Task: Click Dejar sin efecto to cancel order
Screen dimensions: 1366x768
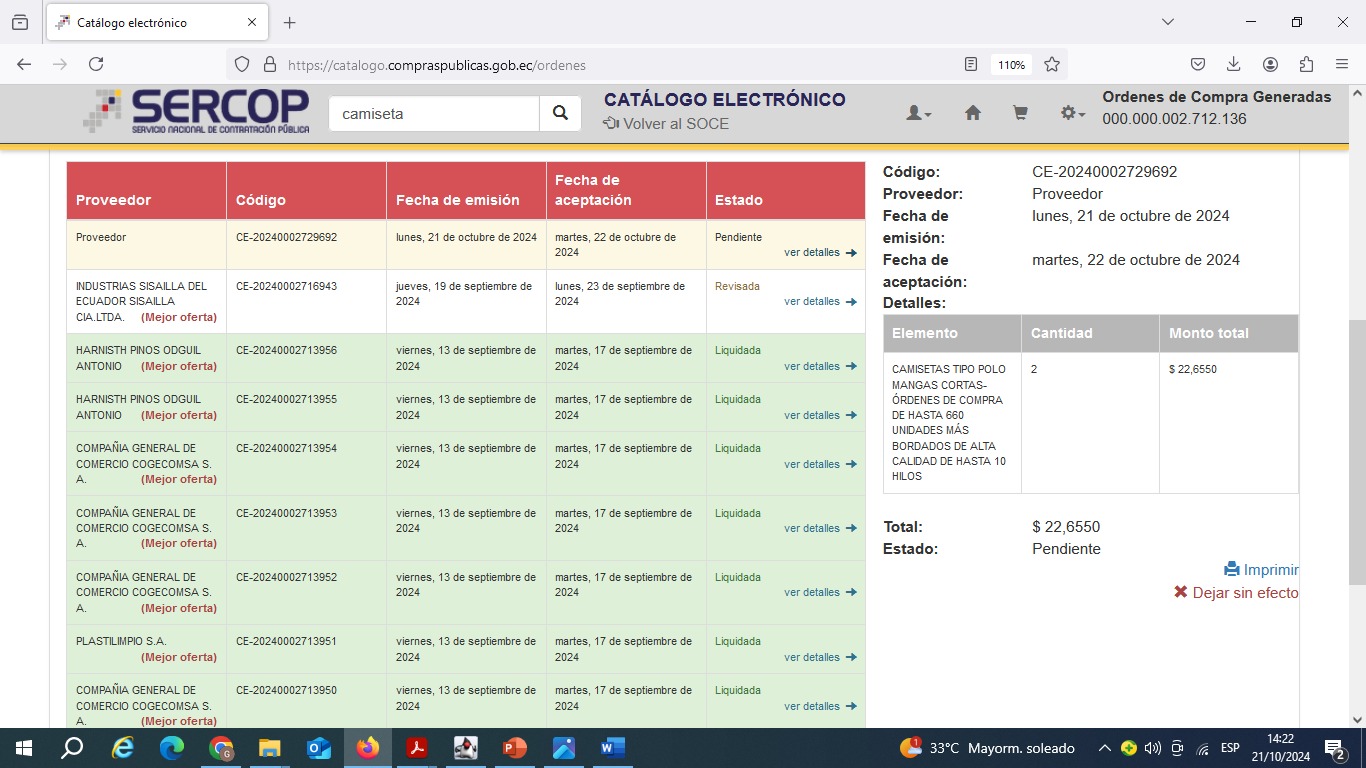Action: pos(1236,593)
